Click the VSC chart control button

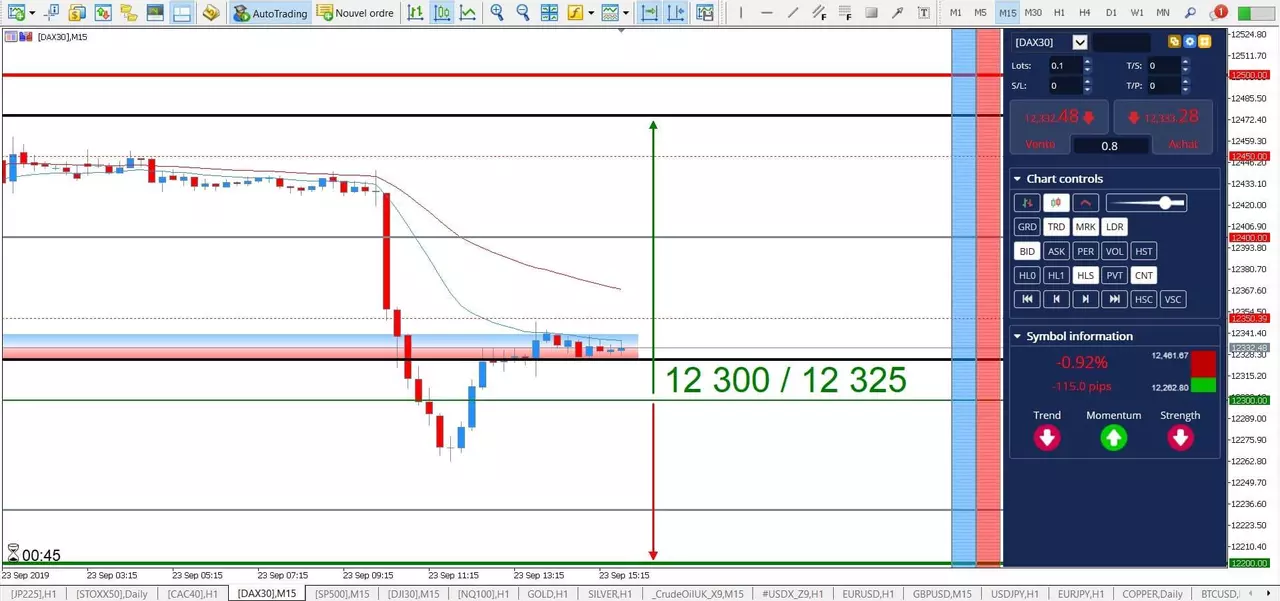[x=1173, y=299]
